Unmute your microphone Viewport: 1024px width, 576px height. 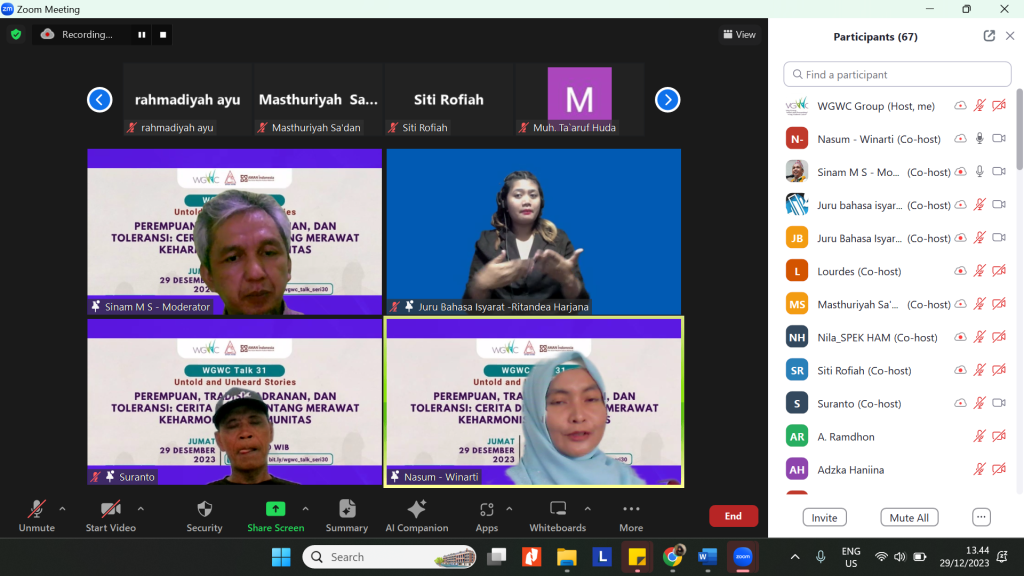[37, 516]
